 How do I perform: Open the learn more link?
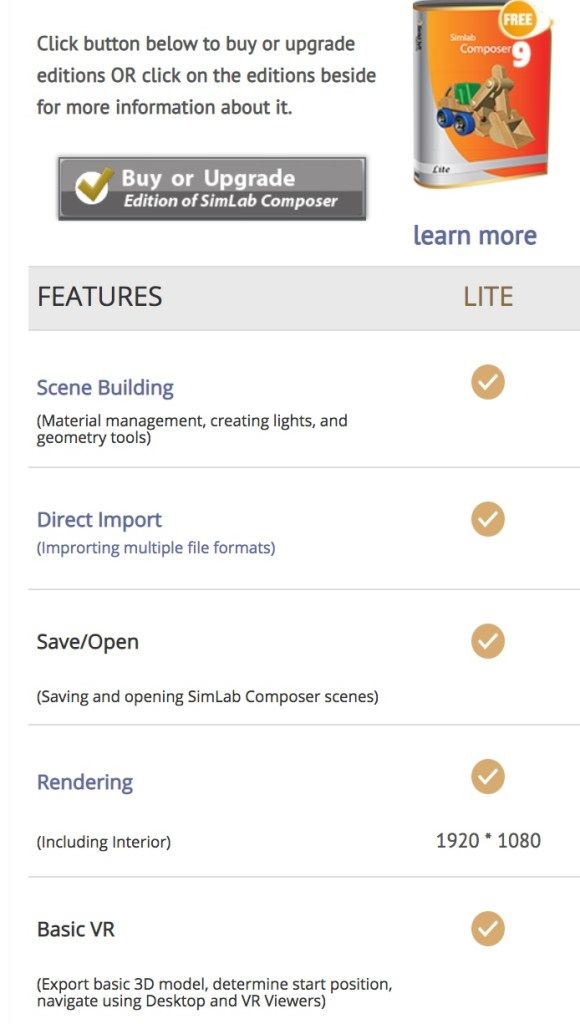(475, 235)
